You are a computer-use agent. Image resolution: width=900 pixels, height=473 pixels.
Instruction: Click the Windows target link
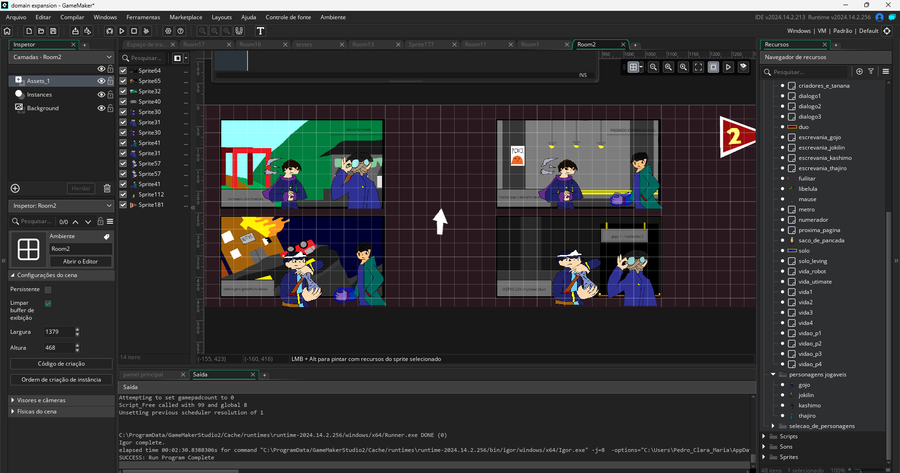coord(798,31)
